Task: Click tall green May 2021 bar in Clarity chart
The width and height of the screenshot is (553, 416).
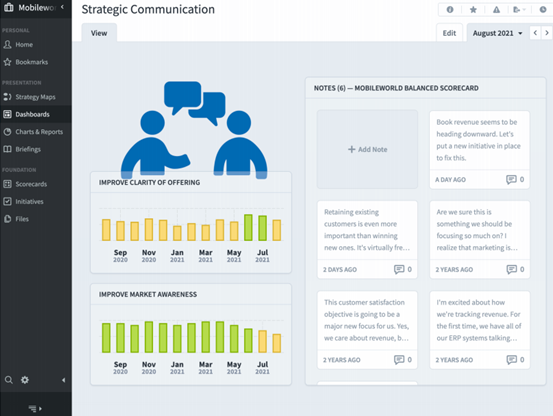Action: [x=248, y=228]
